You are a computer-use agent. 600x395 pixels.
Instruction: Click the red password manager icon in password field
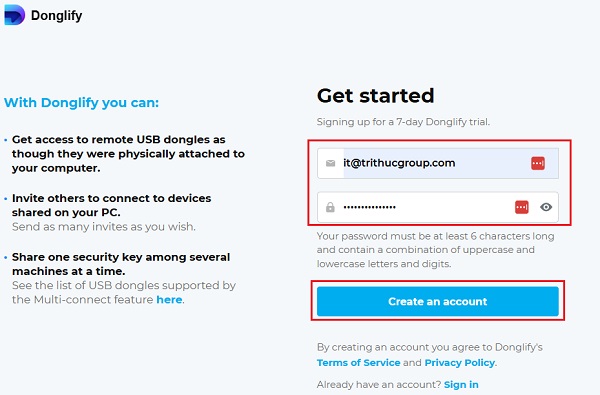(522, 207)
